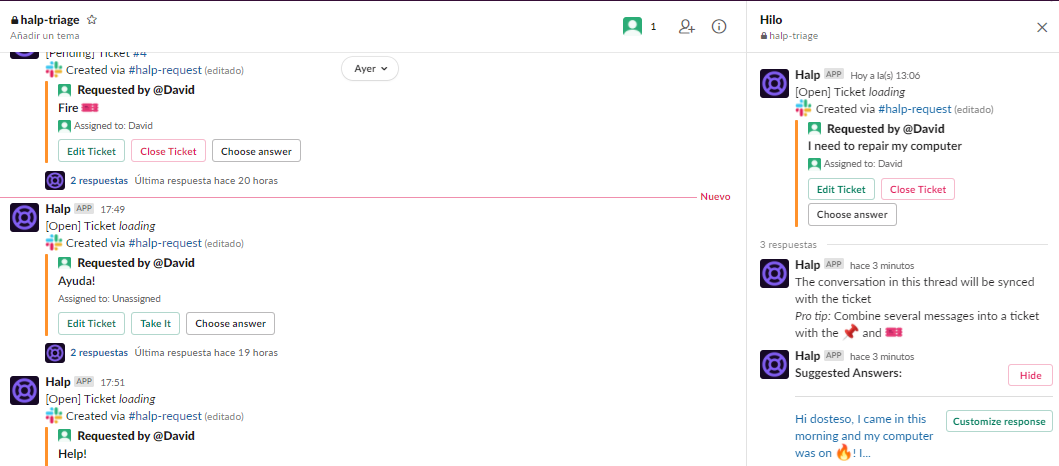The height and width of the screenshot is (466, 1059).
Task: Click Choose answer on the Ayuda! ticket
Action: pyautogui.click(x=230, y=323)
